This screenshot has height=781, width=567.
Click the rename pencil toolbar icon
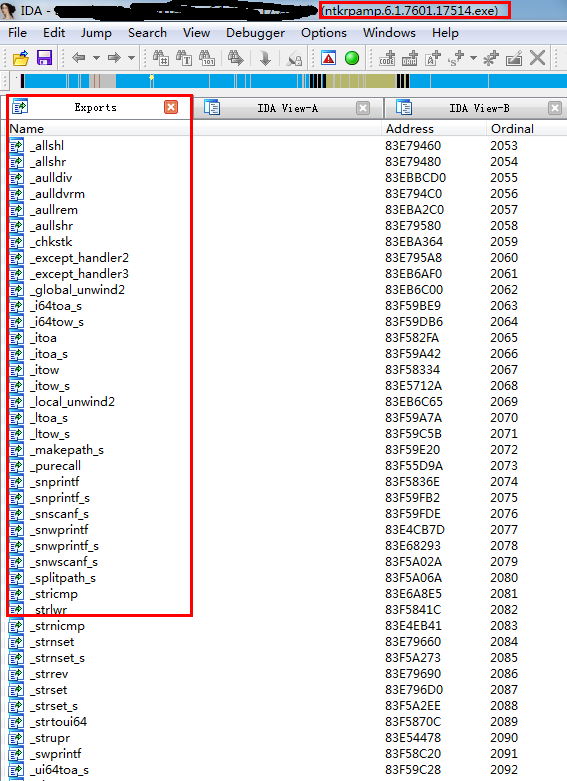pyautogui.click(x=514, y=58)
